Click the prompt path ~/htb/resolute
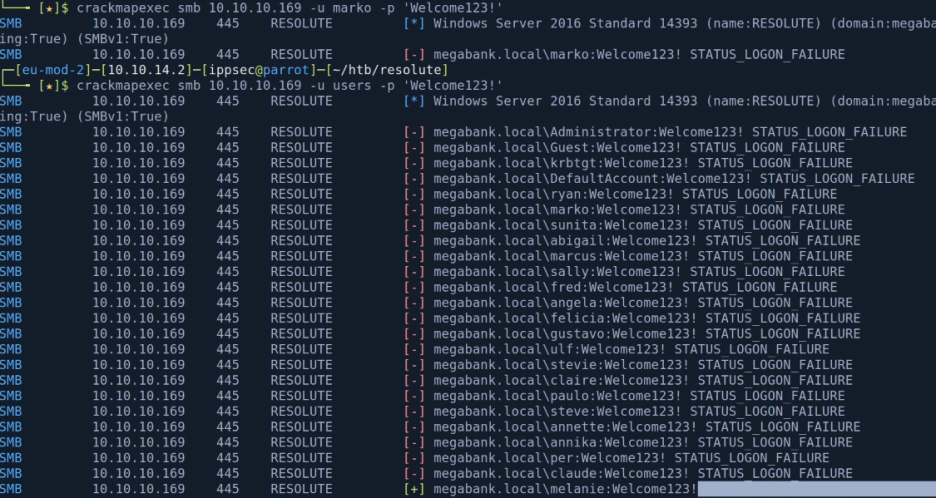Viewport: 936px width, 498px height. (386, 70)
